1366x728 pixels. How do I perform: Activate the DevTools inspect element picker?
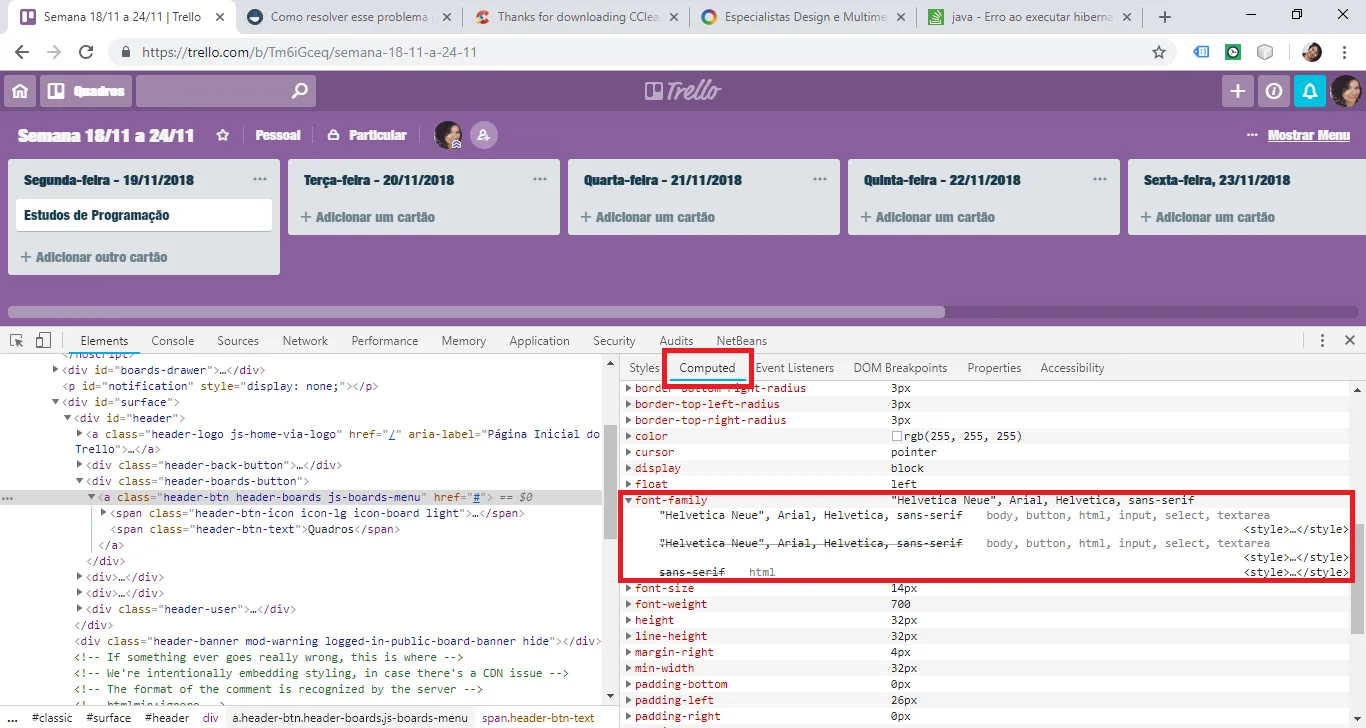(17, 341)
